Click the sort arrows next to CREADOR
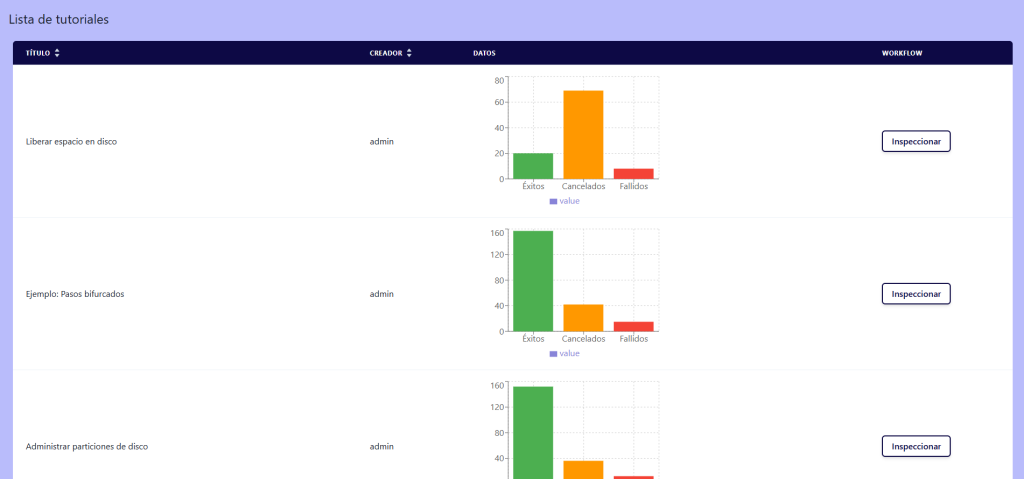The width and height of the screenshot is (1024, 479). point(409,53)
